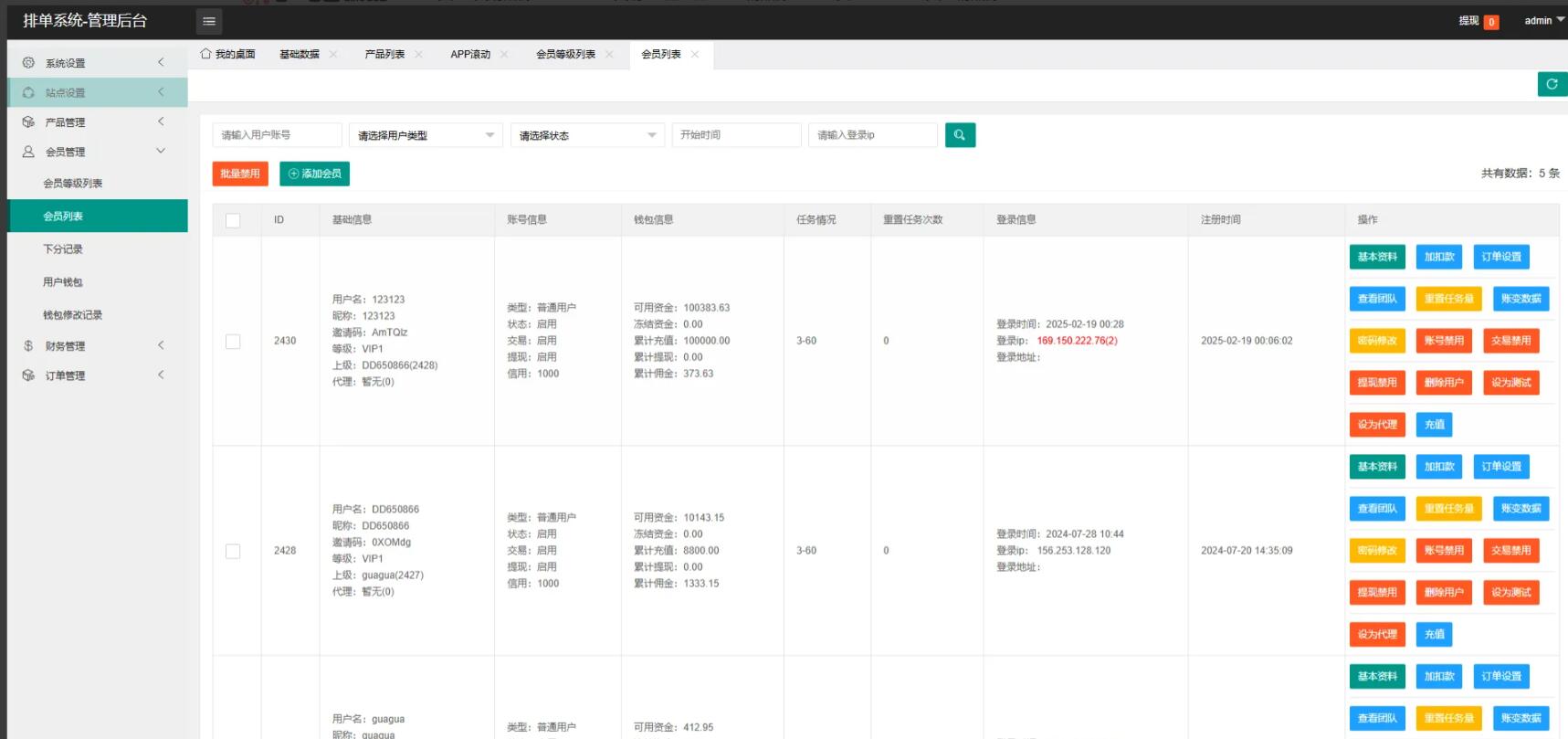Image resolution: width=1568 pixels, height=739 pixels.
Task: Click the 请输入用户账号 input field
Action: tap(277, 135)
